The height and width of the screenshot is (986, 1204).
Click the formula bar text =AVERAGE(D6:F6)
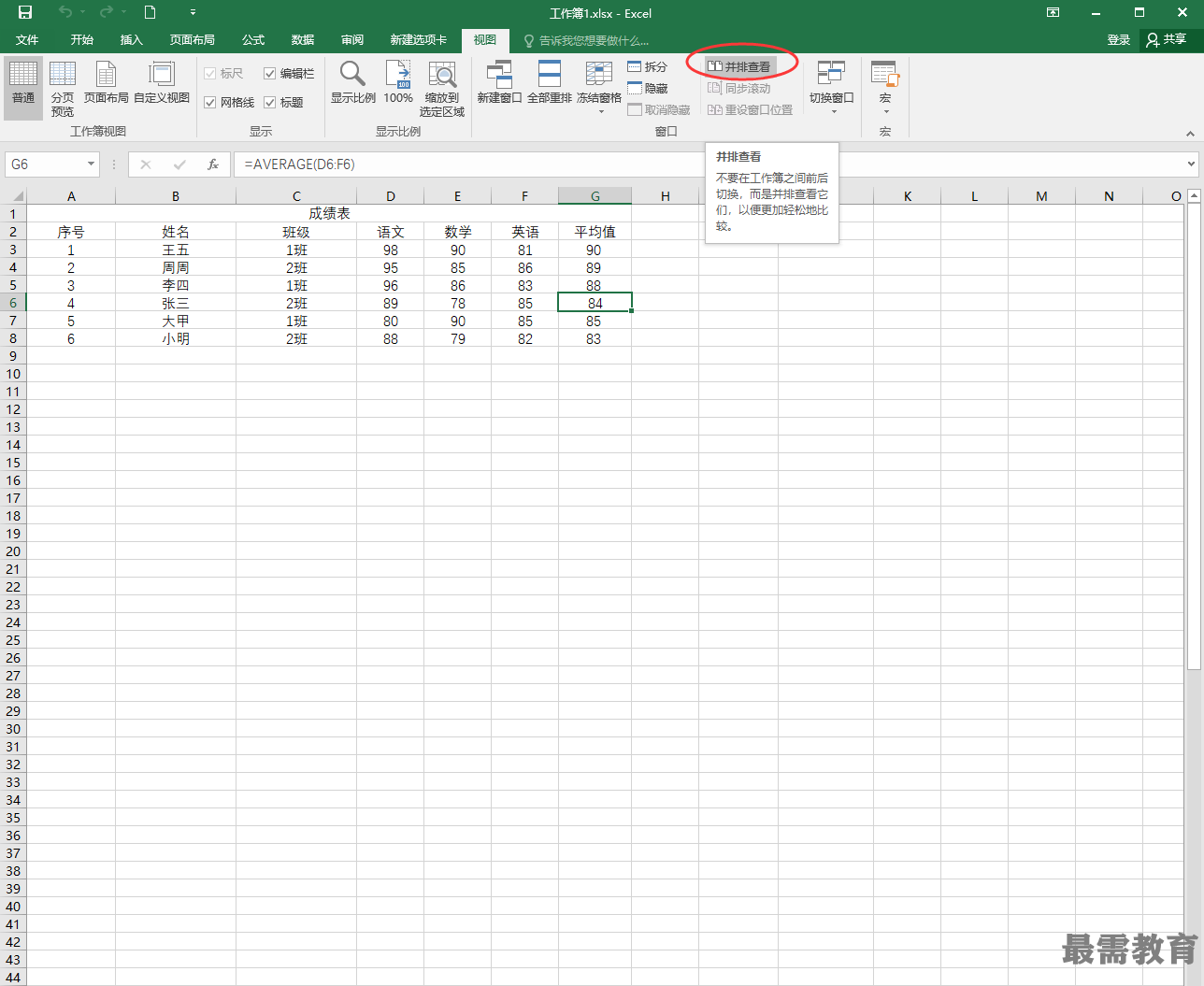click(300, 164)
